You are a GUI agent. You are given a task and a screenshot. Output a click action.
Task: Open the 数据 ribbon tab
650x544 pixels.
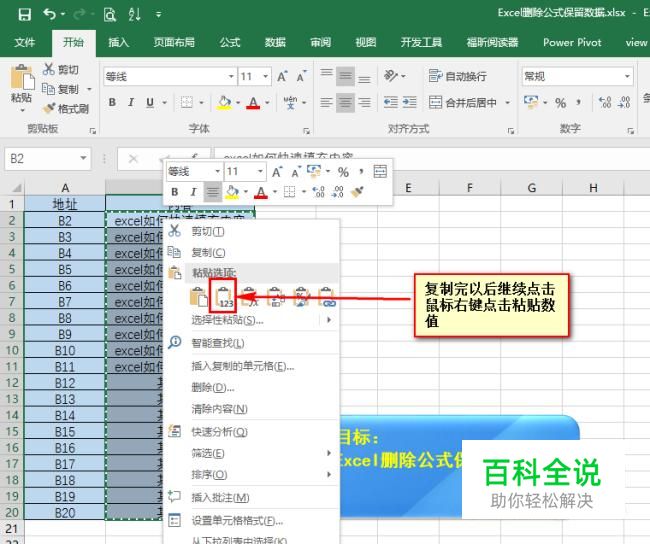[275, 42]
